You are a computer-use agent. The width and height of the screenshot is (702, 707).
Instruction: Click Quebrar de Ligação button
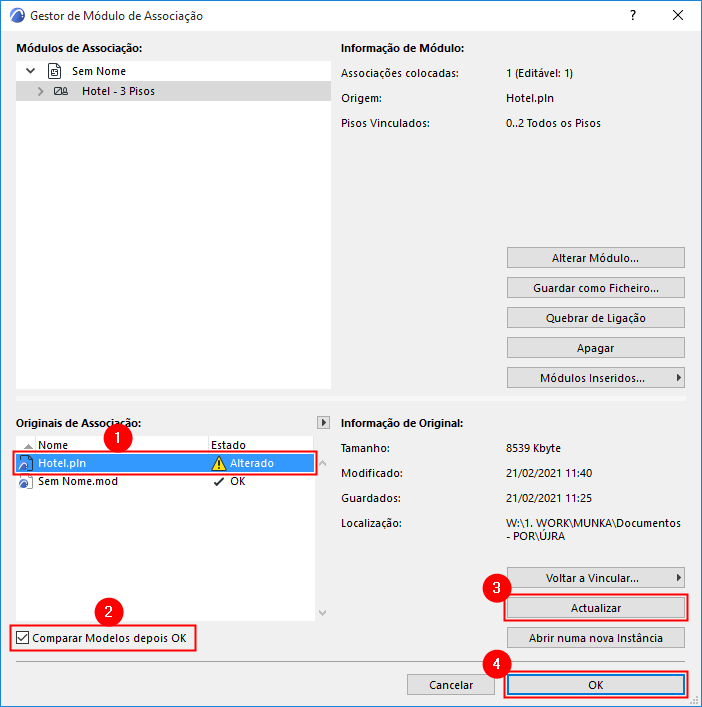(595, 318)
